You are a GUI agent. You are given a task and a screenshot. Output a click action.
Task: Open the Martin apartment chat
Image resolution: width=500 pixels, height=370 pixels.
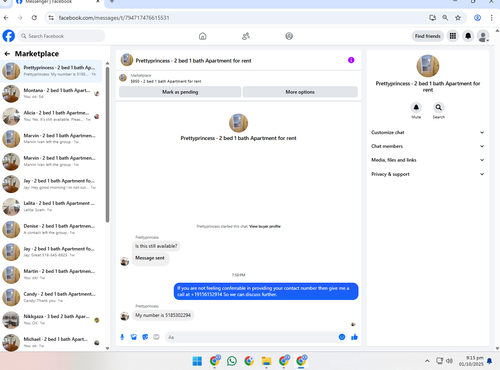click(51, 274)
